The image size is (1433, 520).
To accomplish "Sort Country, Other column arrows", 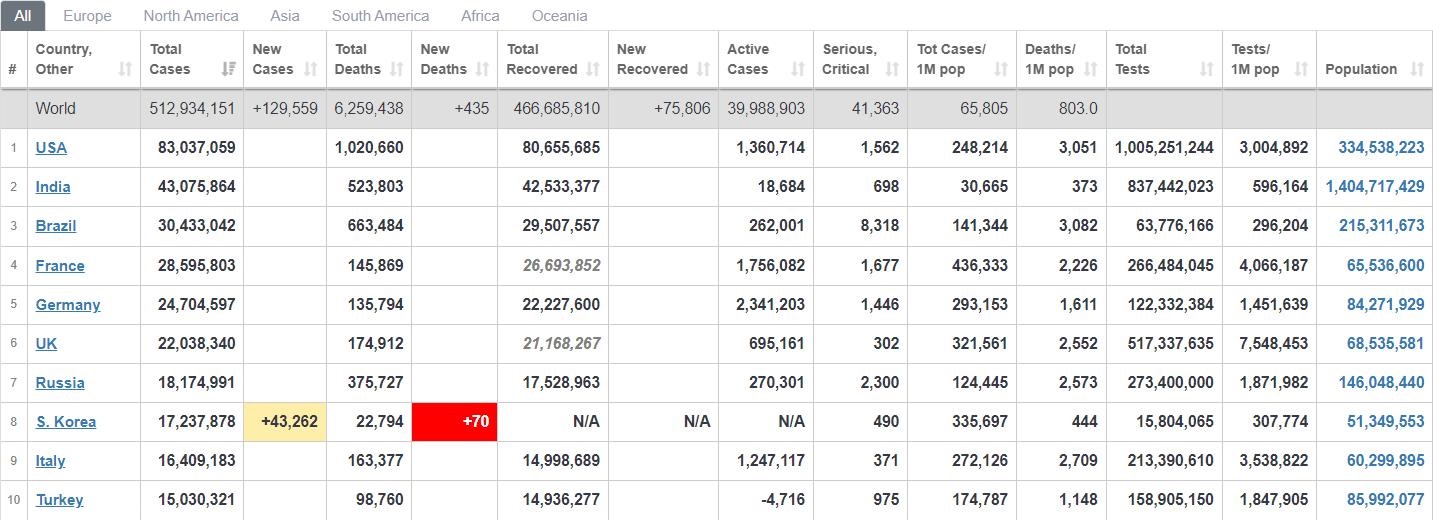I will pyautogui.click(x=125, y=69).
